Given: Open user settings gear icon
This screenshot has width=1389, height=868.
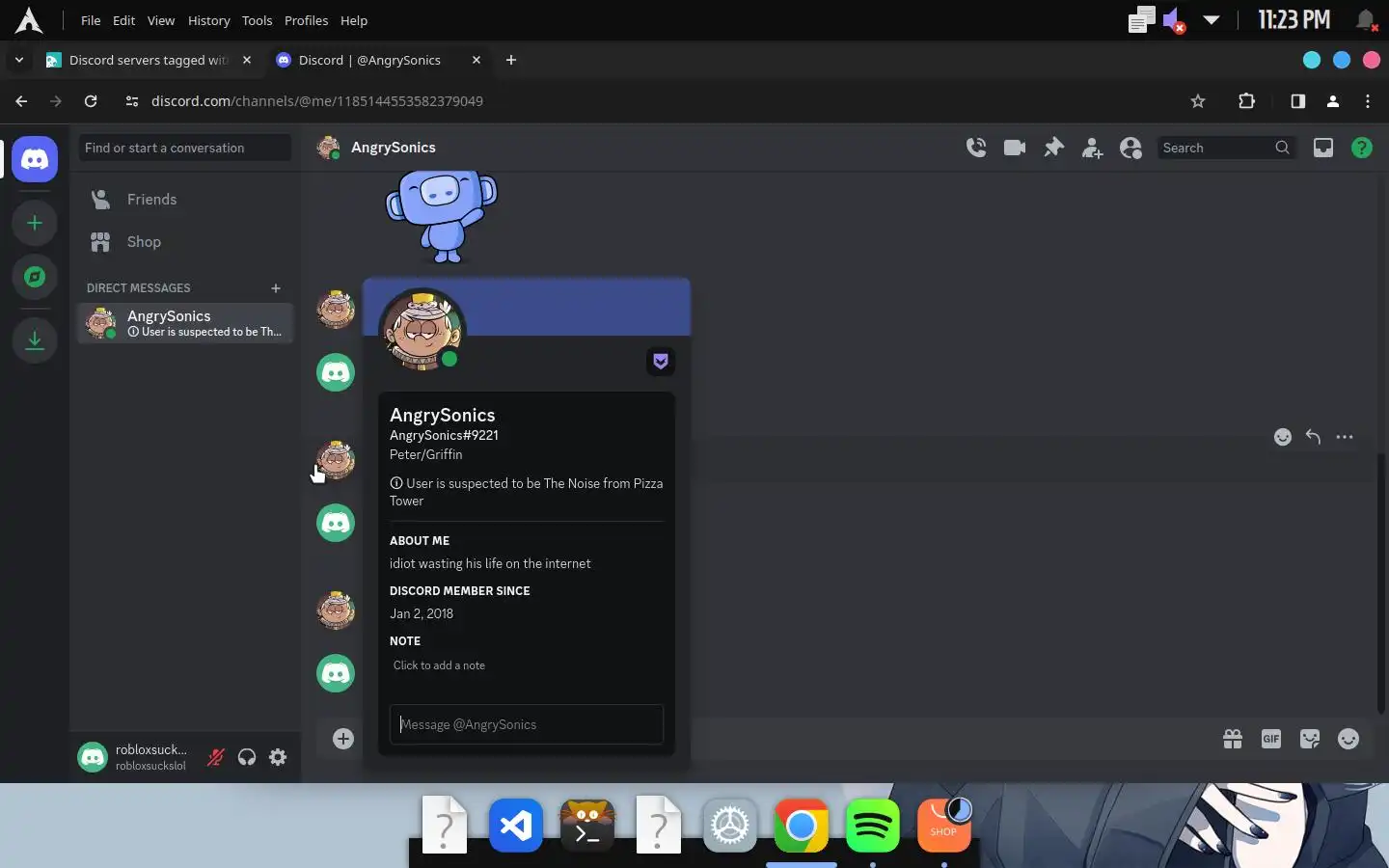Looking at the screenshot, I should [x=278, y=757].
